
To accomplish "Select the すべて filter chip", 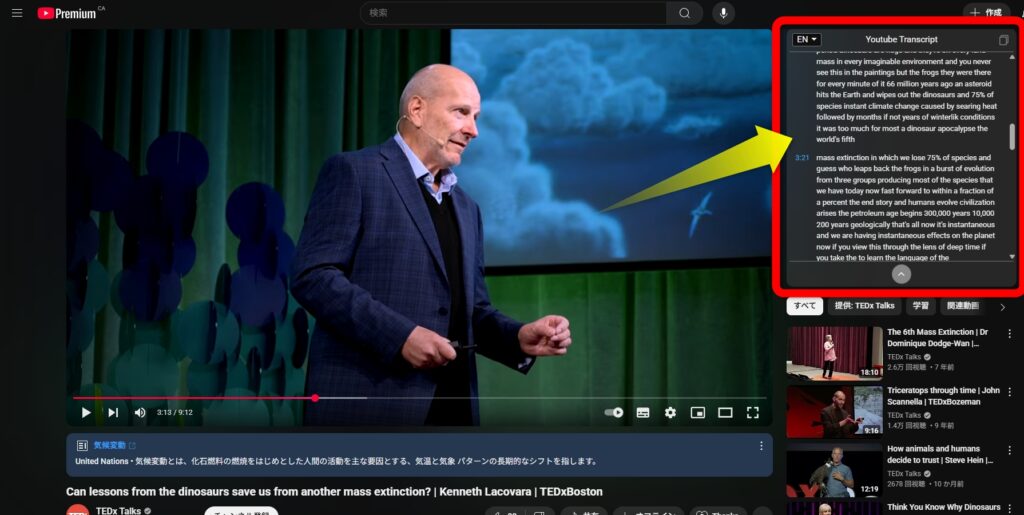I will (805, 305).
